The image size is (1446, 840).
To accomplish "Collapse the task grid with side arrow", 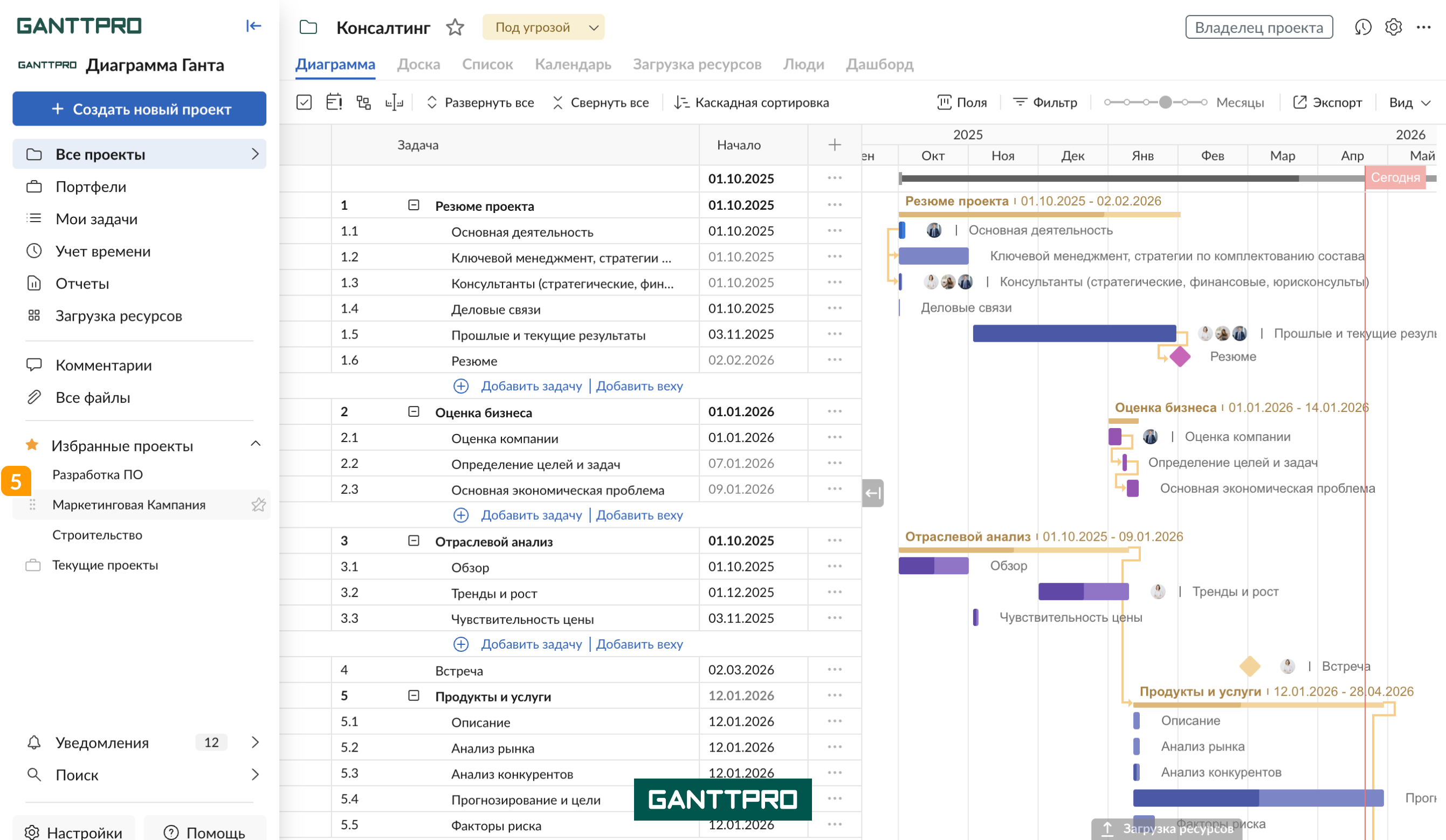I will pyautogui.click(x=873, y=493).
